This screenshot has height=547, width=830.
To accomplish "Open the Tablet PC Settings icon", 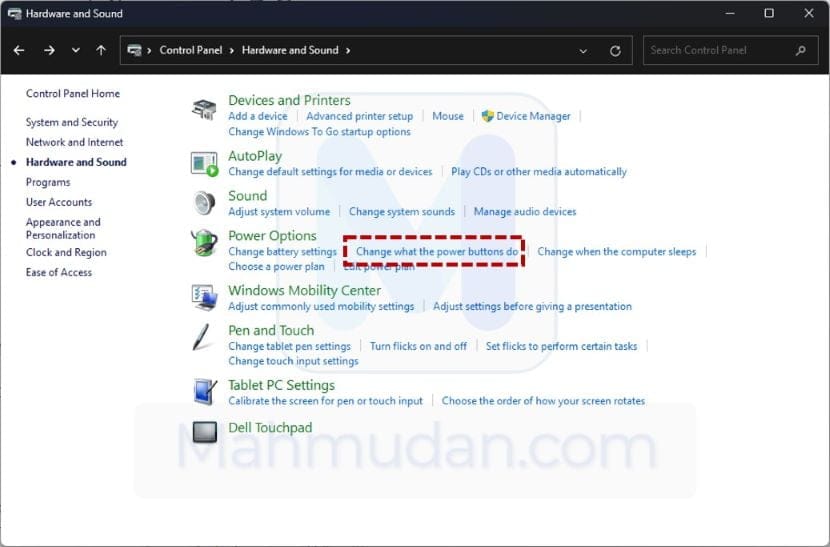I will [204, 391].
